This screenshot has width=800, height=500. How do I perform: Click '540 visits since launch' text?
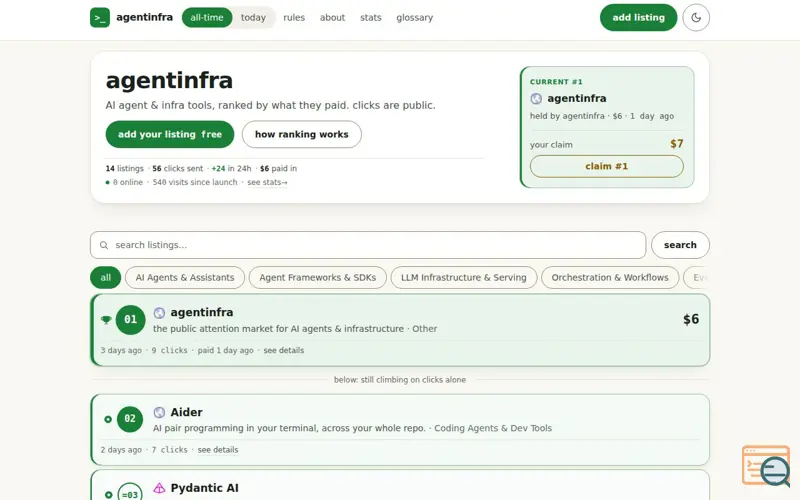(x=195, y=182)
